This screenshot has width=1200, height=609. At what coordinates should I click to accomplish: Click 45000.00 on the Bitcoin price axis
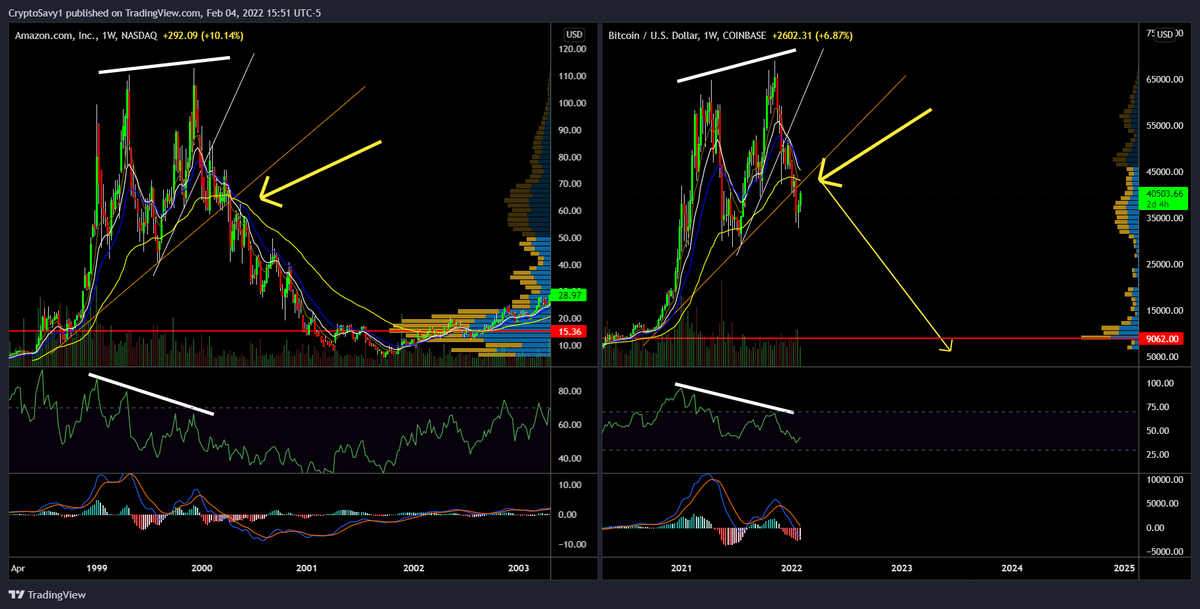pos(1166,171)
